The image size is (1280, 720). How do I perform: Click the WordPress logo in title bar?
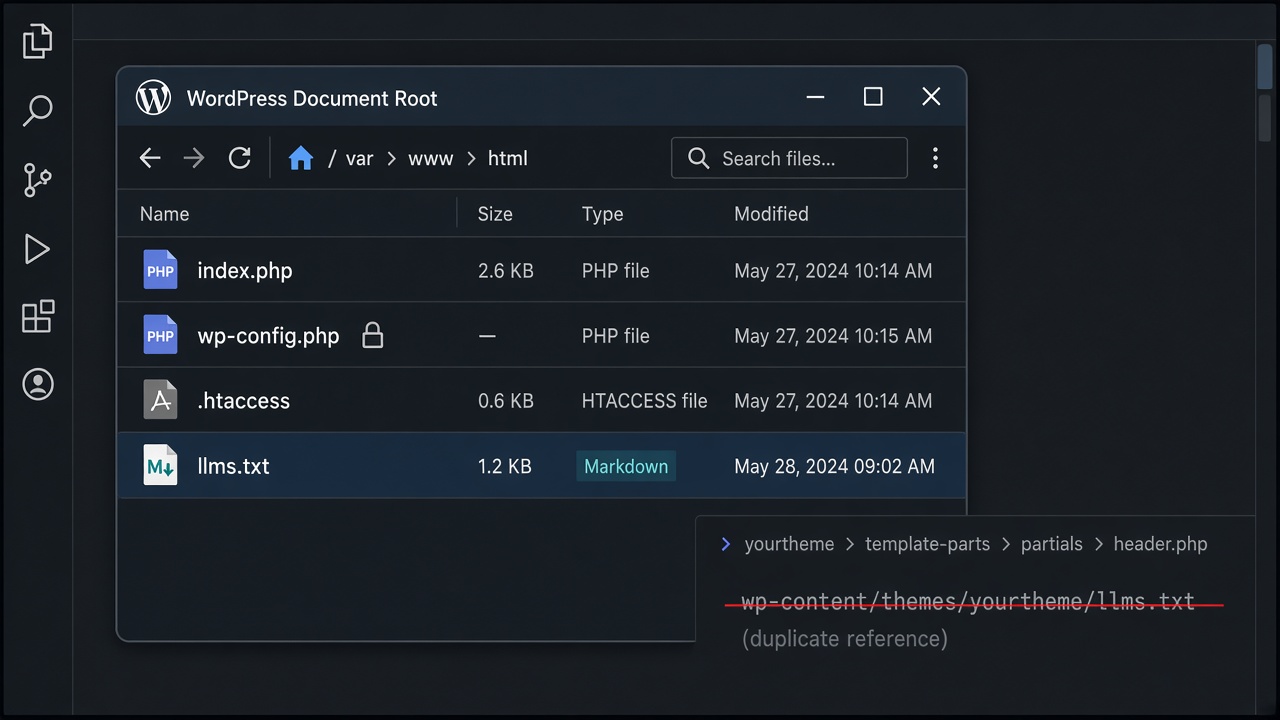click(x=153, y=98)
